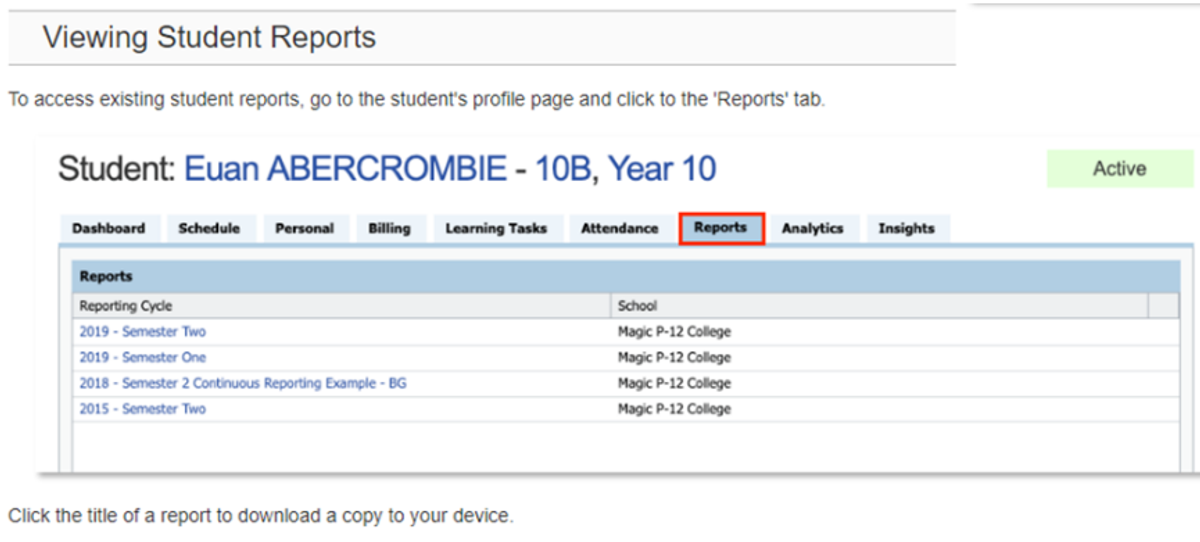Click the blank column header after School
The image size is (1200, 542).
(1164, 306)
